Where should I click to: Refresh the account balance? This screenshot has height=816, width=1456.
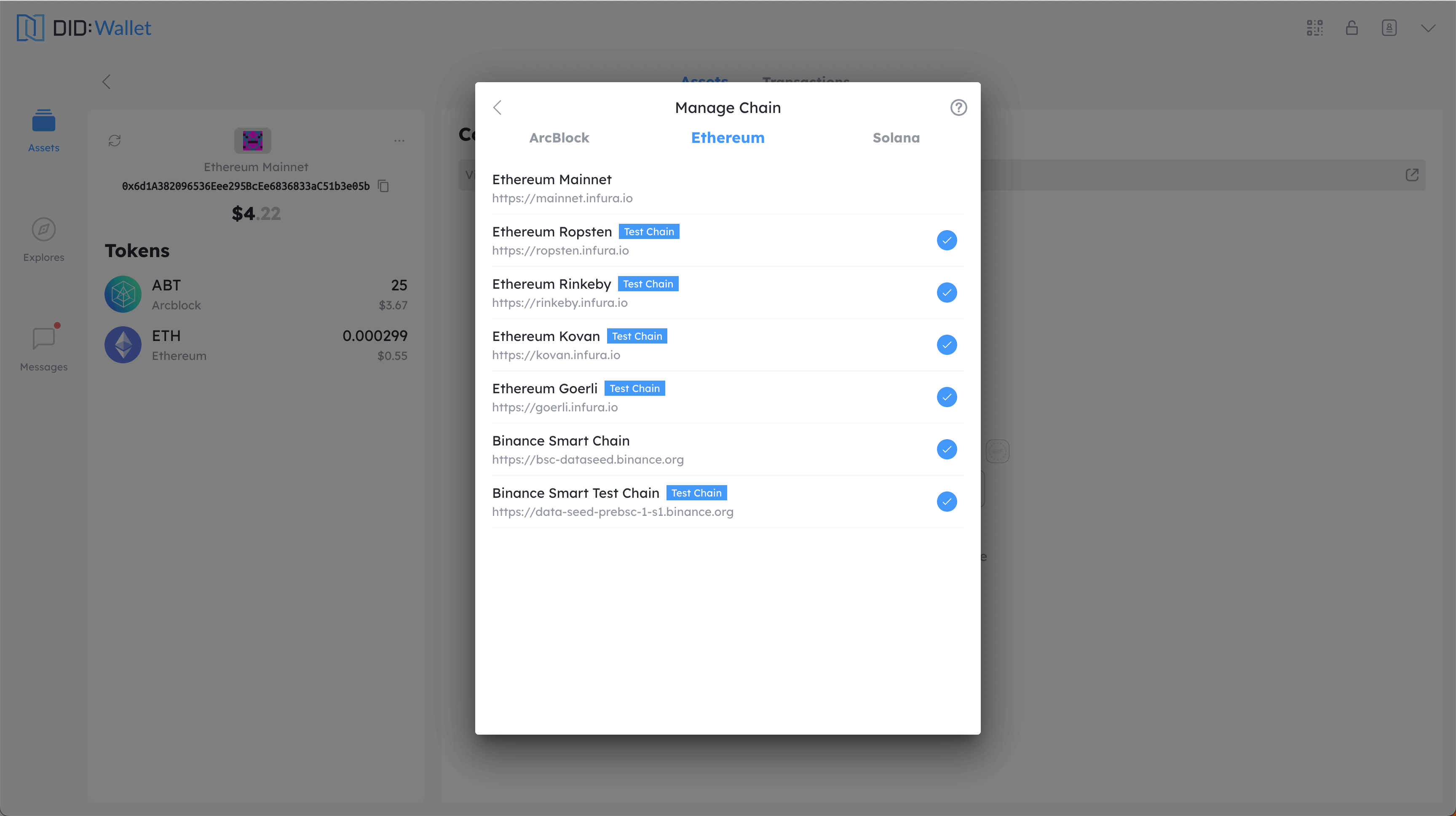115,140
